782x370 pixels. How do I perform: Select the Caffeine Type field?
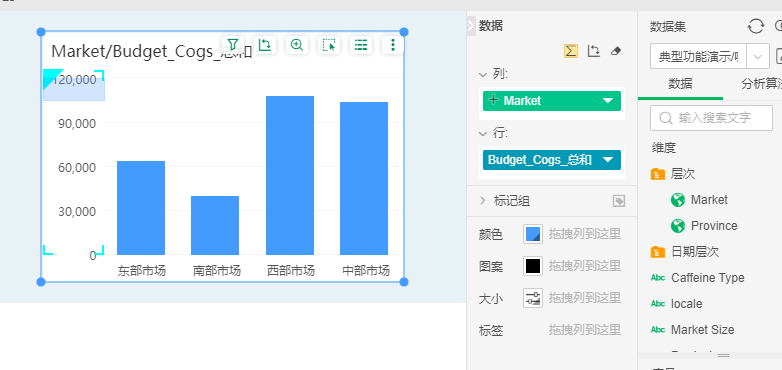click(698, 278)
